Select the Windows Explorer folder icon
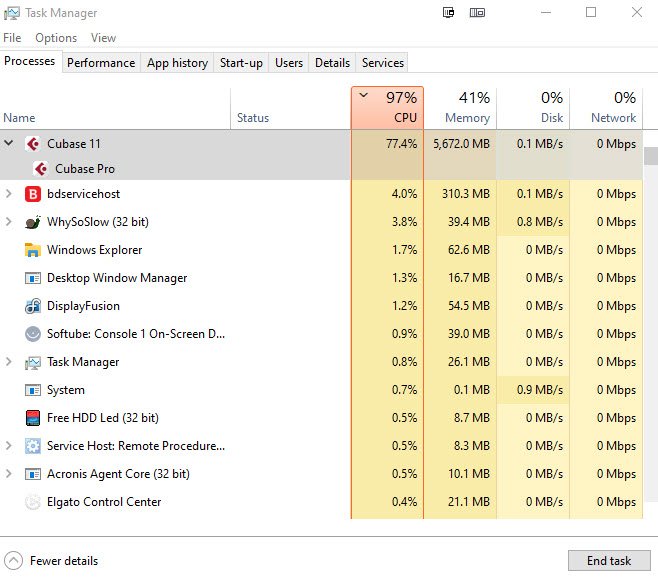 (33, 250)
